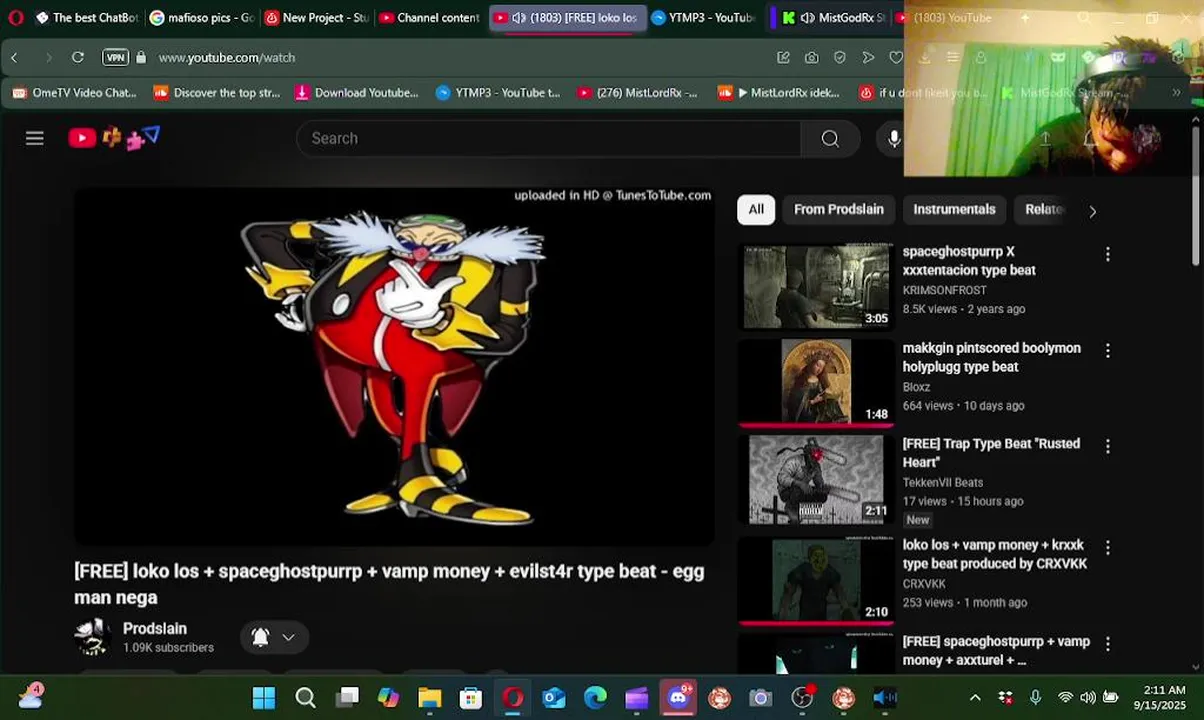Go back with the browser back arrow
Image resolution: width=1204 pixels, height=720 pixels.
coord(14,58)
